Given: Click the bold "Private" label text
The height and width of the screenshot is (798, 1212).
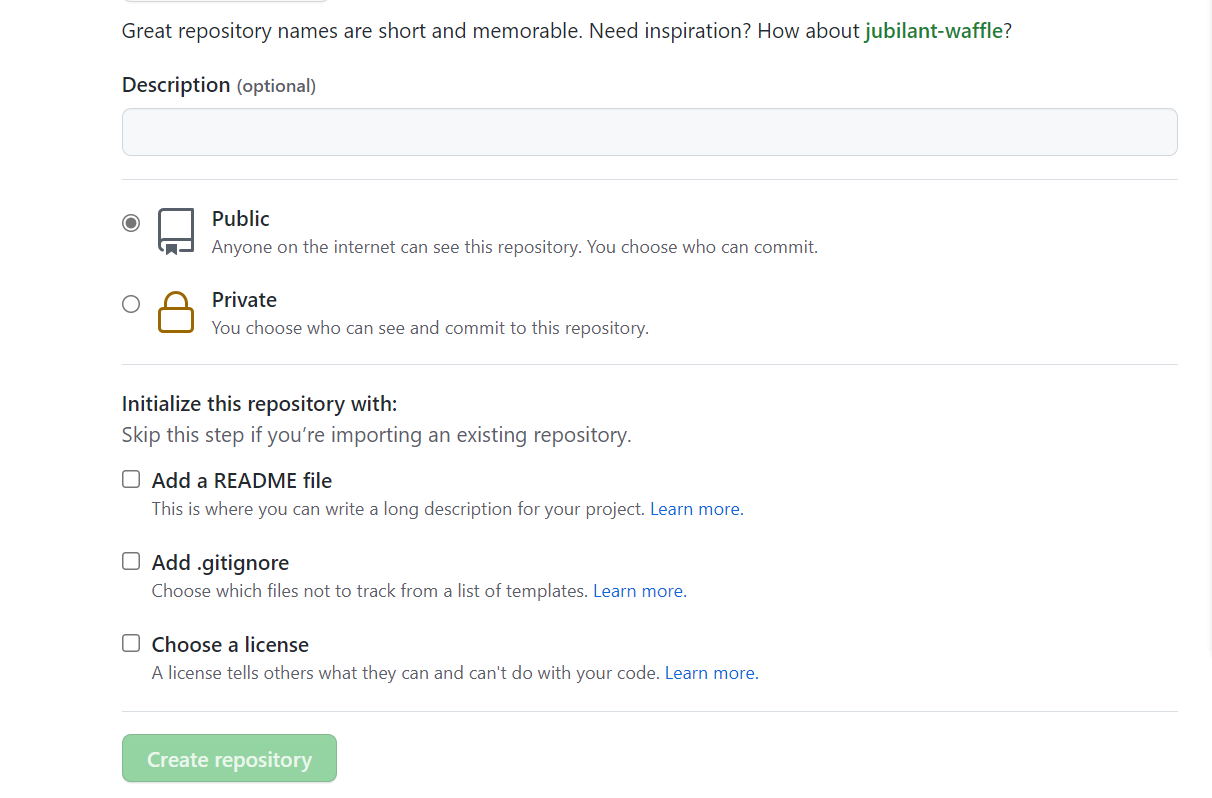Looking at the screenshot, I should tap(244, 300).
